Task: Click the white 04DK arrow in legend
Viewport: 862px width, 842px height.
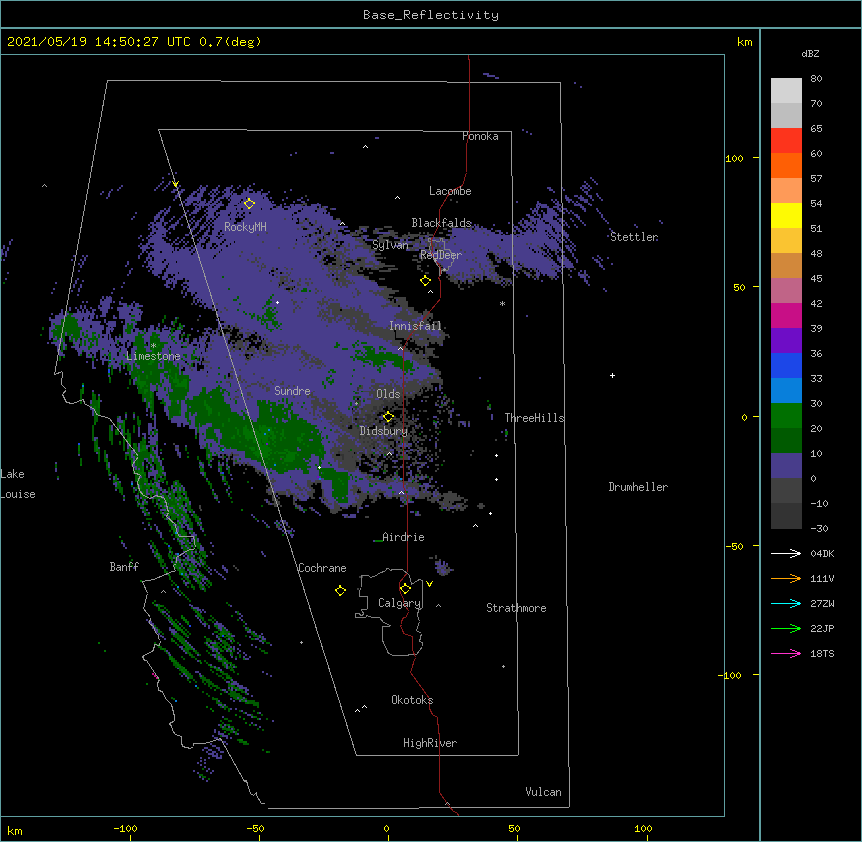Action: point(786,553)
